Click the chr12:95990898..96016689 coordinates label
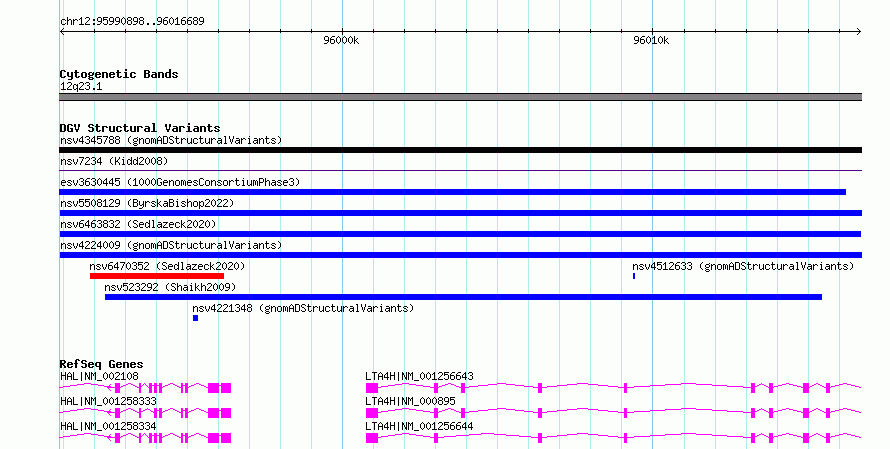The image size is (890, 449). click(132, 21)
